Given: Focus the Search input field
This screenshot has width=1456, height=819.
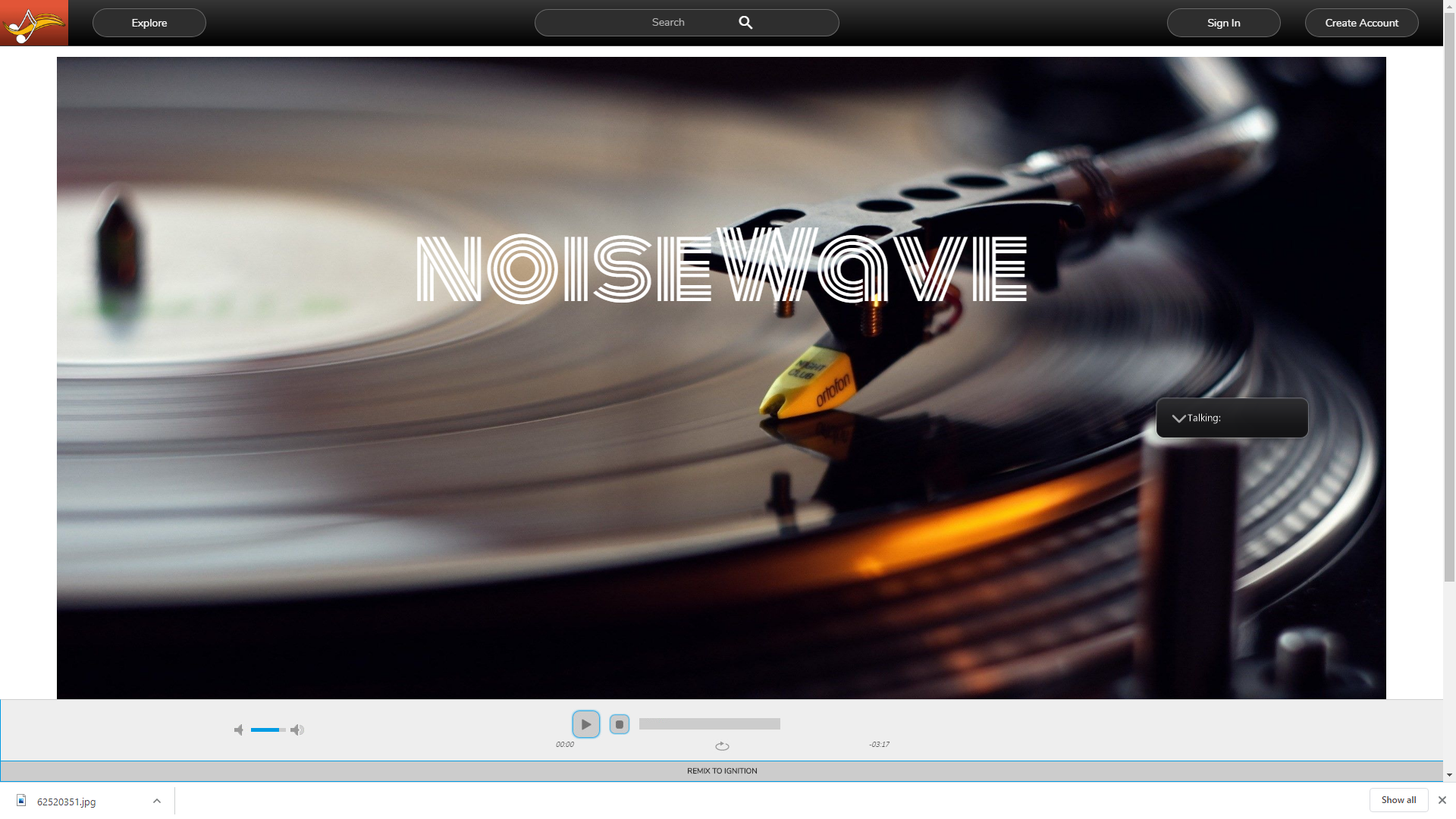Looking at the screenshot, I should (686, 23).
